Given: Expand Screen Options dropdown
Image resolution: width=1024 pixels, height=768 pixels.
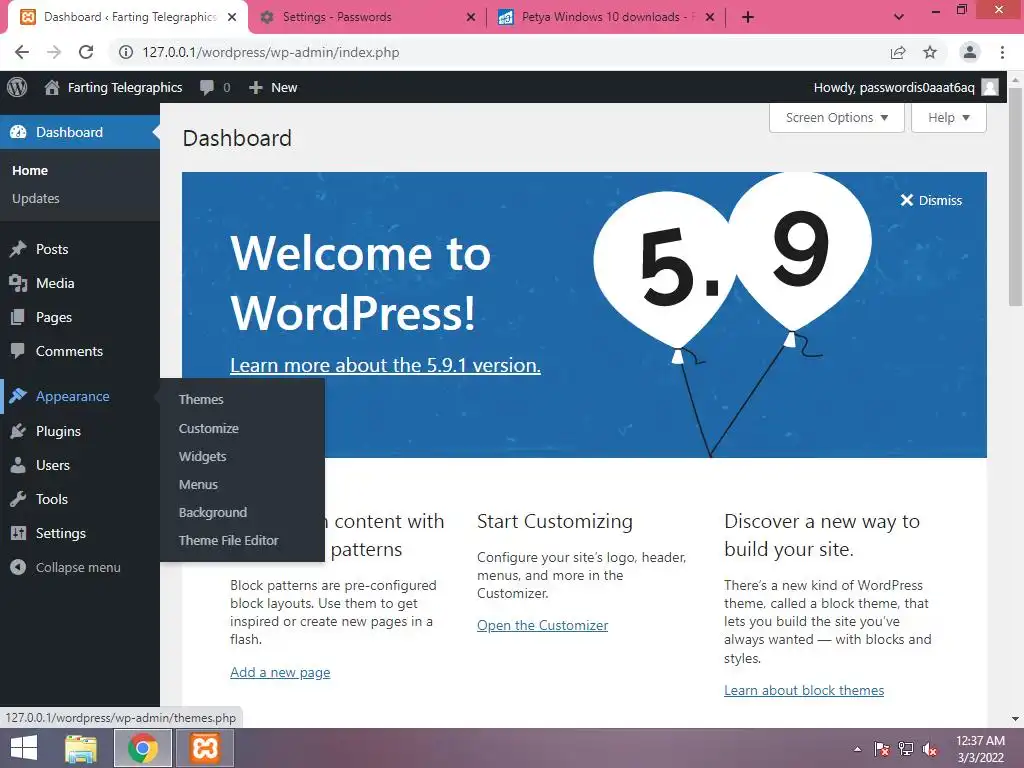Looking at the screenshot, I should [x=837, y=118].
